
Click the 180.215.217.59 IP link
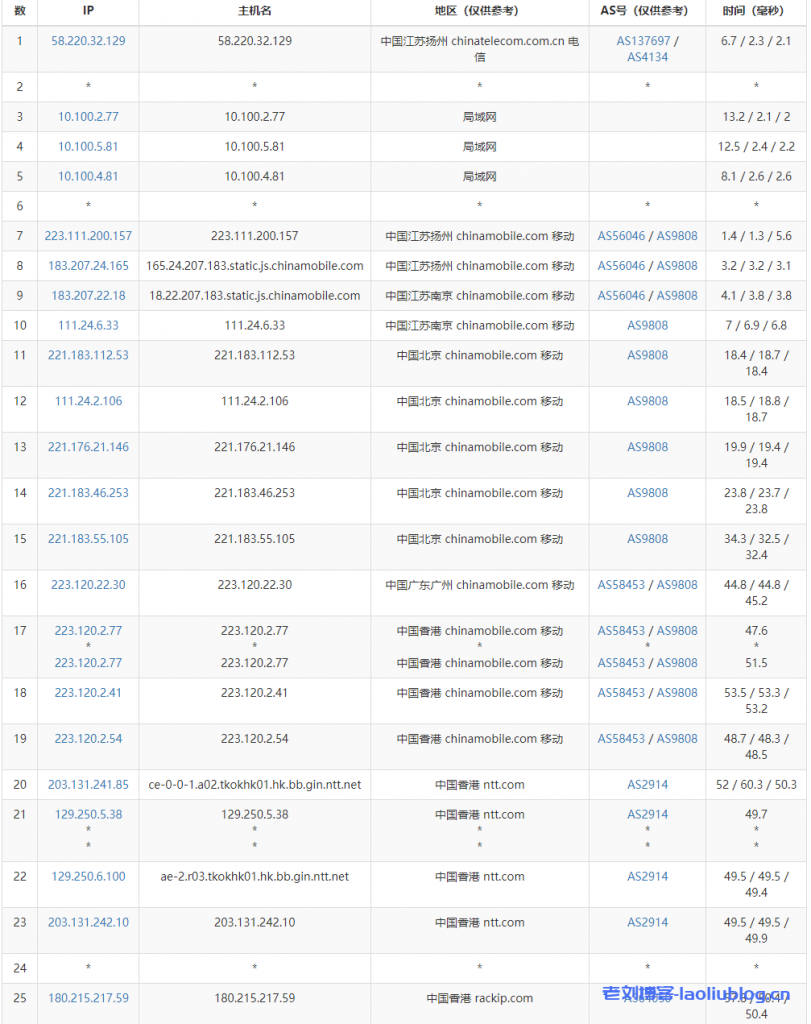click(x=88, y=998)
